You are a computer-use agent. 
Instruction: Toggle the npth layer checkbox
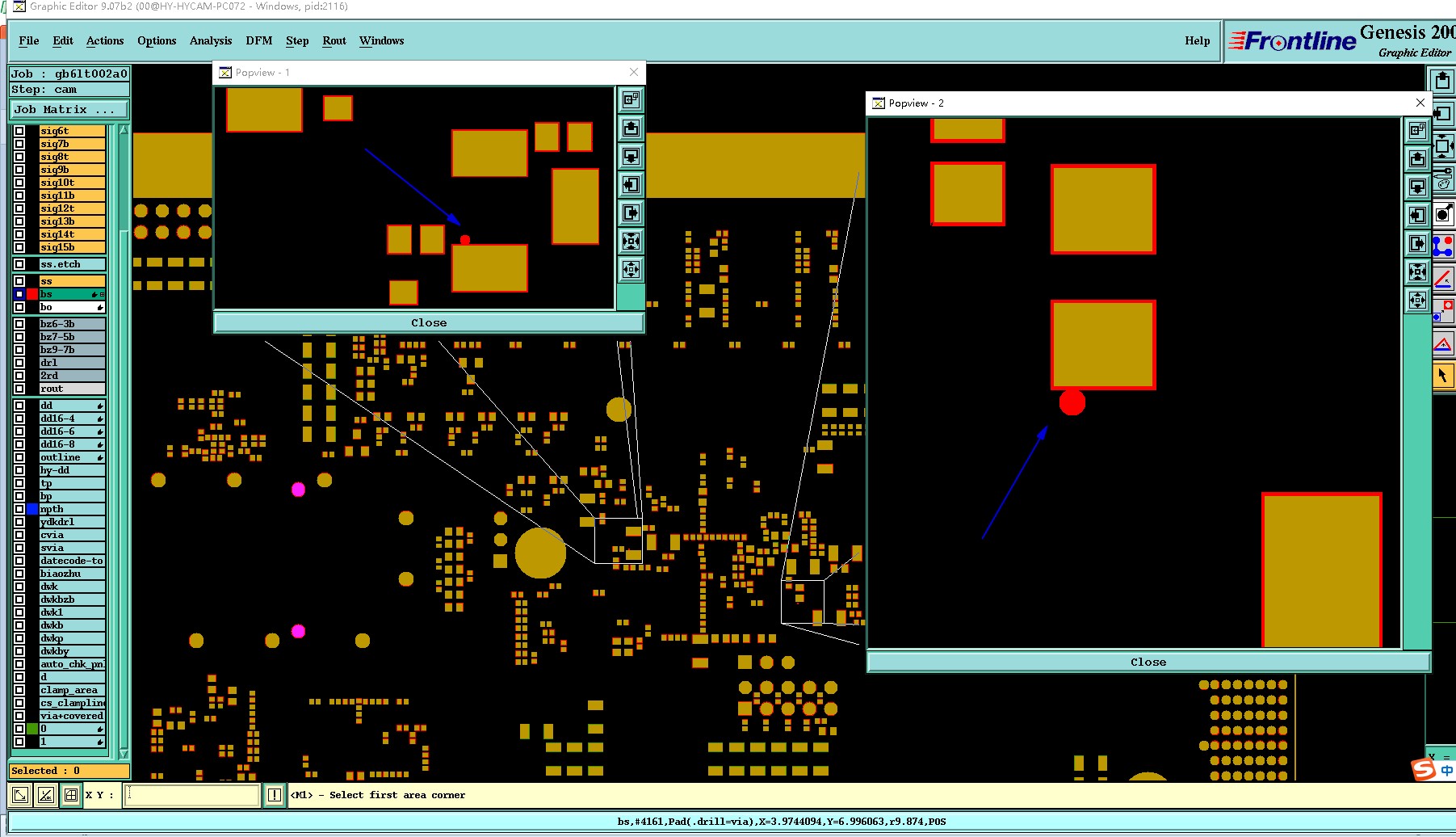click(x=19, y=509)
